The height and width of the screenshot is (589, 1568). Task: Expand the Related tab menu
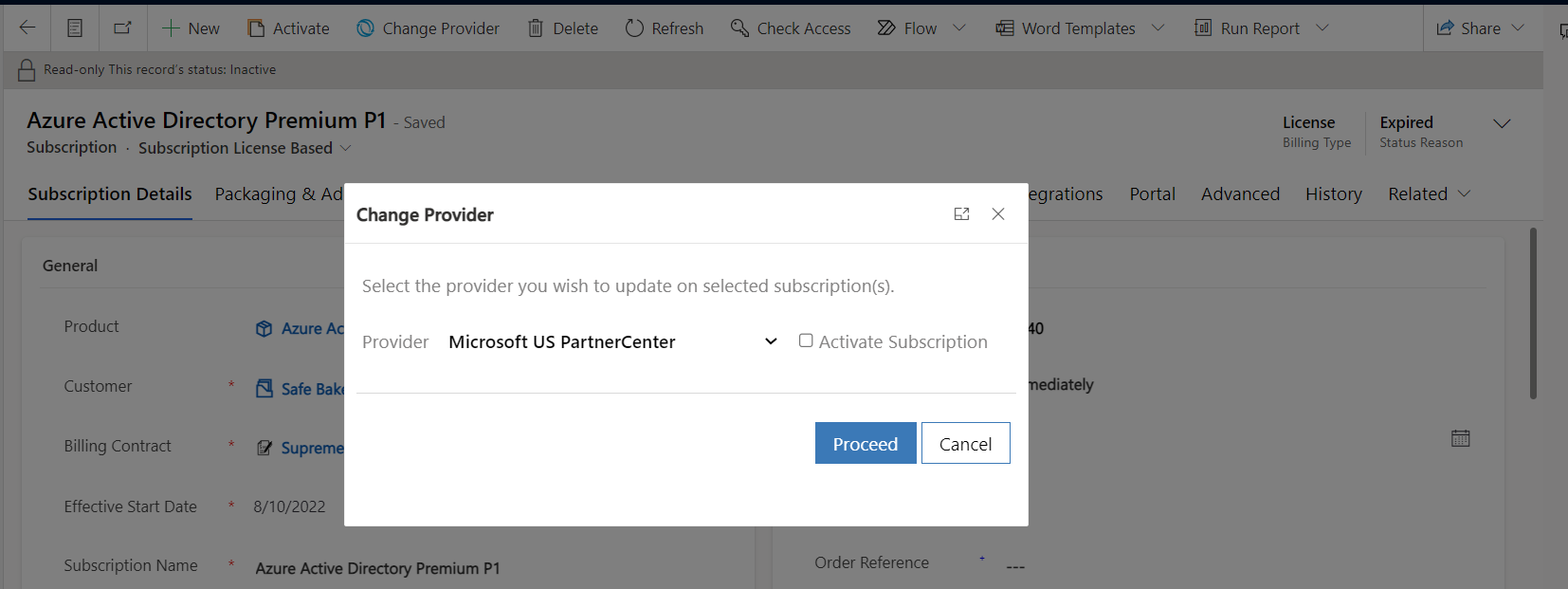click(1429, 193)
